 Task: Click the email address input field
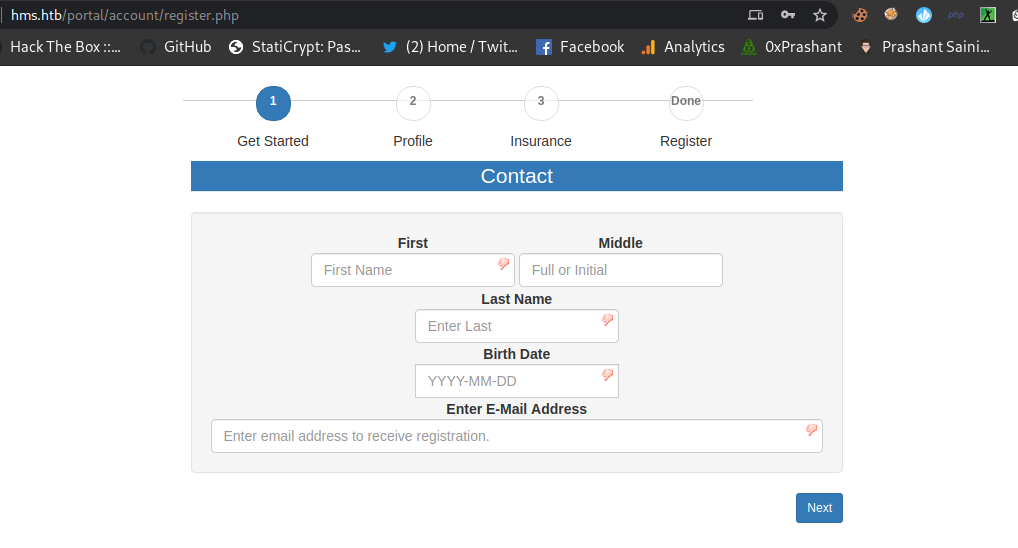pos(508,436)
